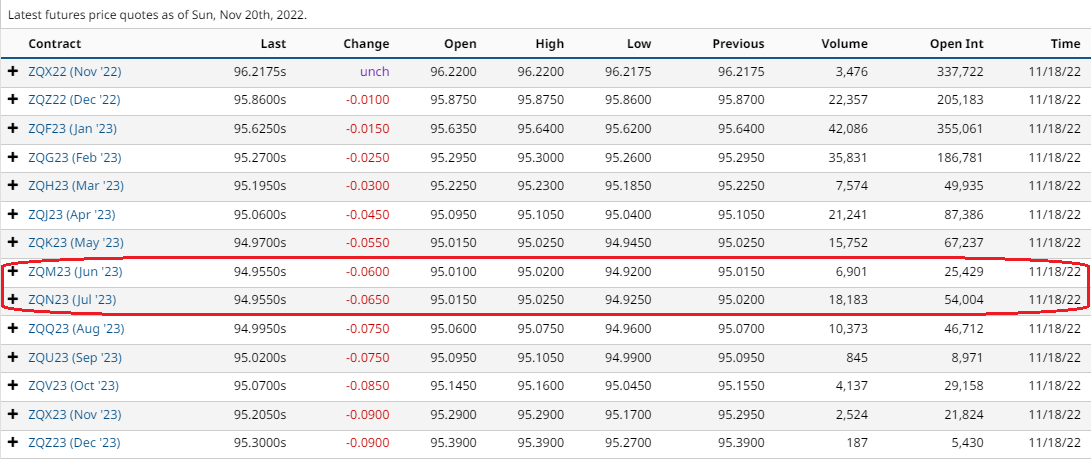
Task: Click plus icon beside ZQQ23 (Aug '23)
Action: [13, 329]
